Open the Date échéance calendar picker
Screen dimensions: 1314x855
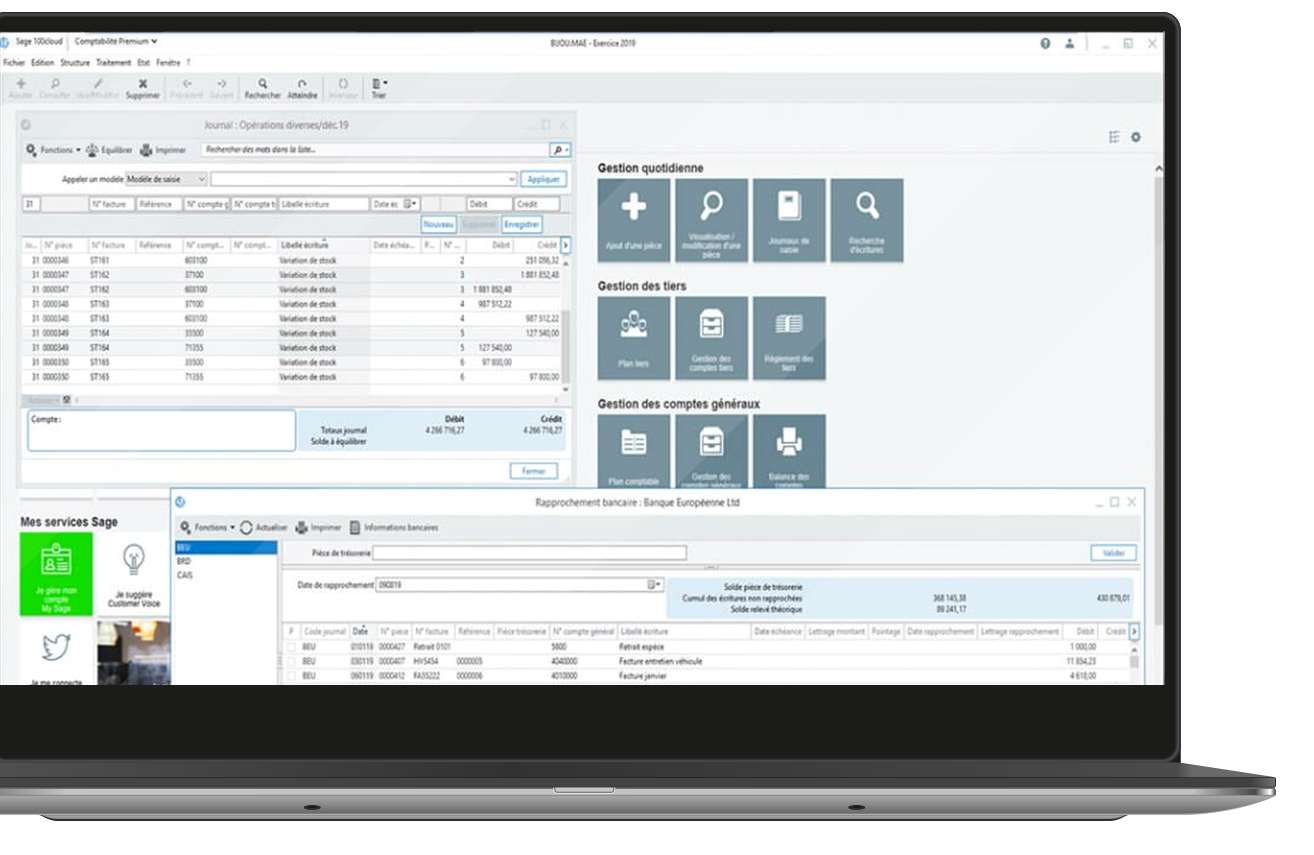click(x=411, y=204)
